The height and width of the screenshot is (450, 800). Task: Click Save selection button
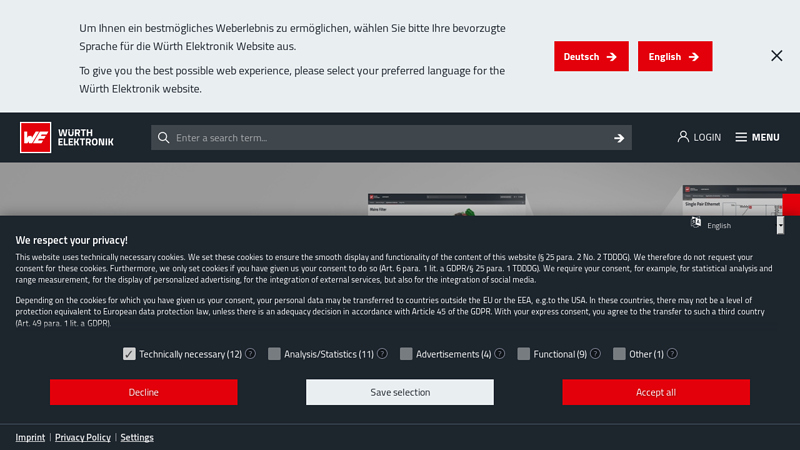pyautogui.click(x=399, y=392)
